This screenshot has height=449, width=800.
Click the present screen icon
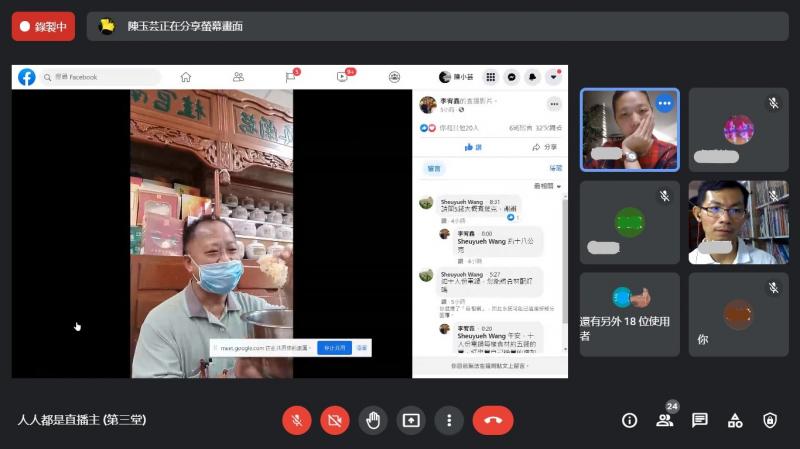pos(411,420)
